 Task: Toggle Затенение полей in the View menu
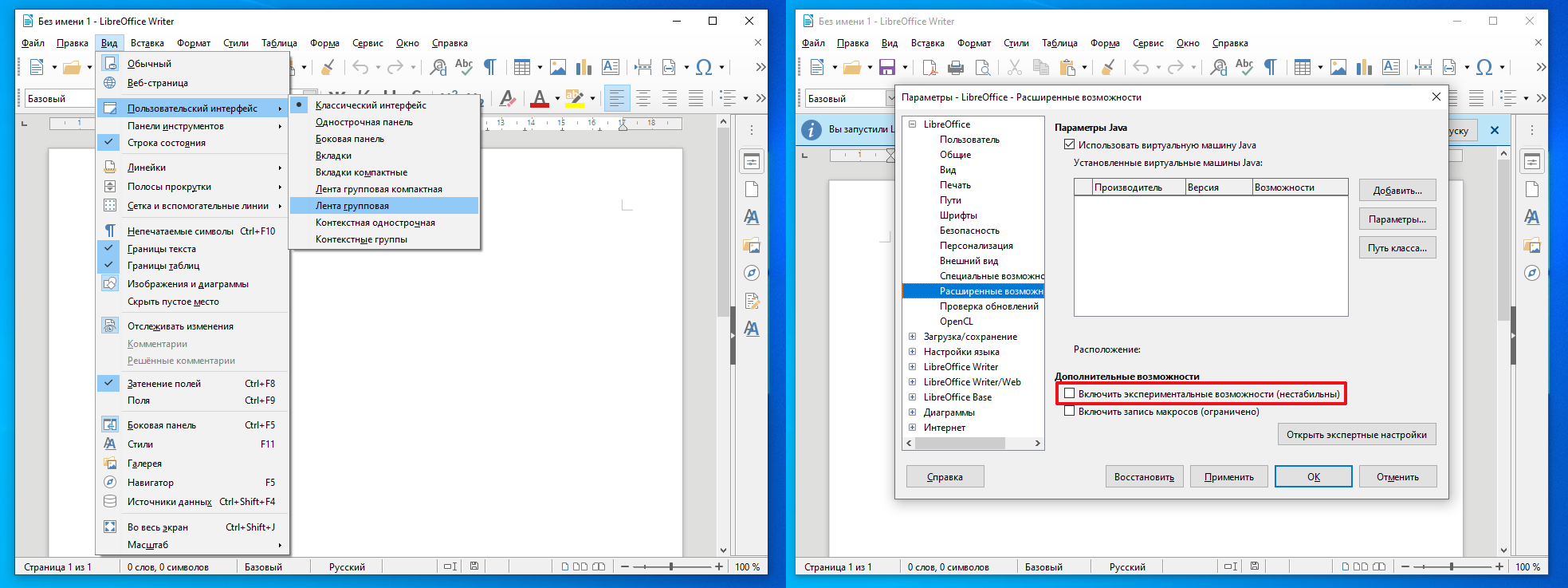(191, 384)
